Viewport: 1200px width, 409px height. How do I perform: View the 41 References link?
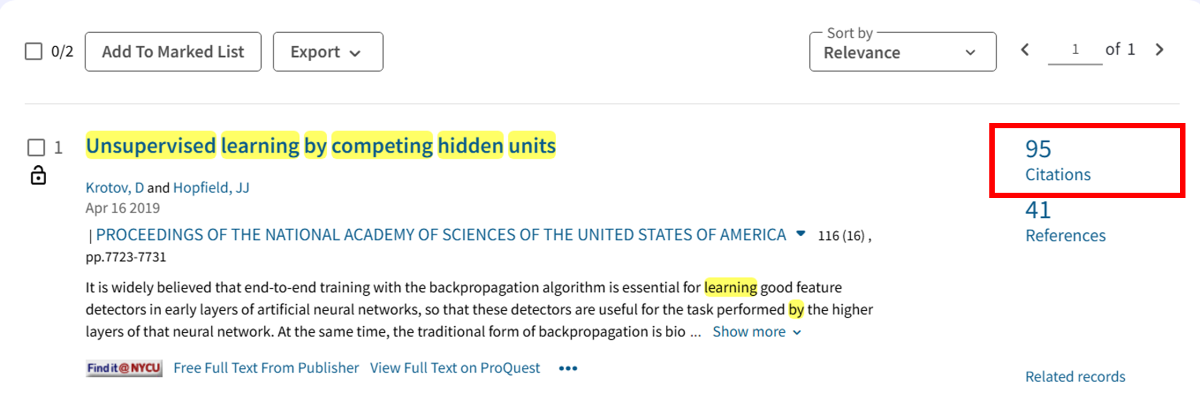[x=1065, y=222]
